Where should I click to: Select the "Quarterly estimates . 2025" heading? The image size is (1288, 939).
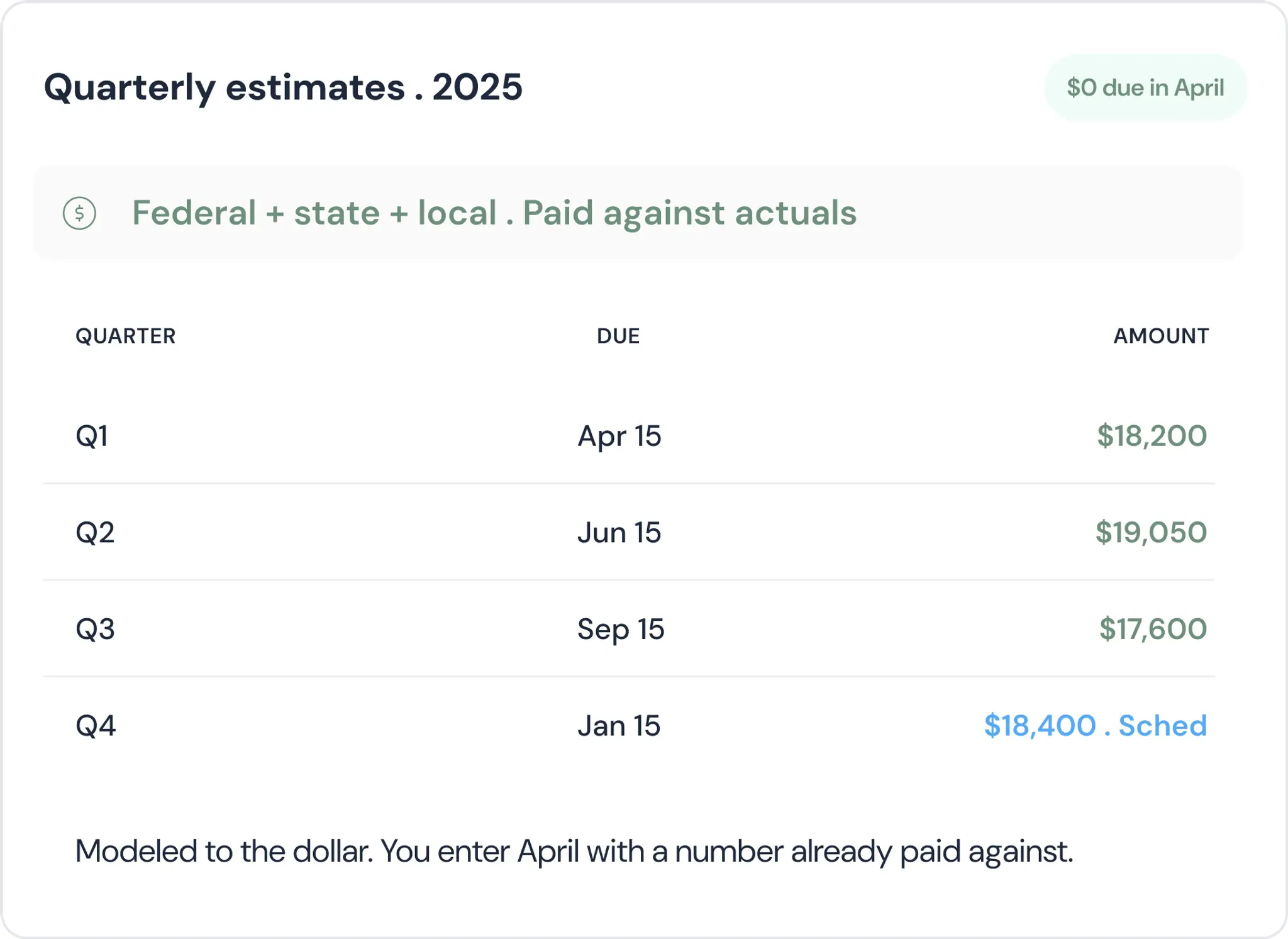coord(283,87)
